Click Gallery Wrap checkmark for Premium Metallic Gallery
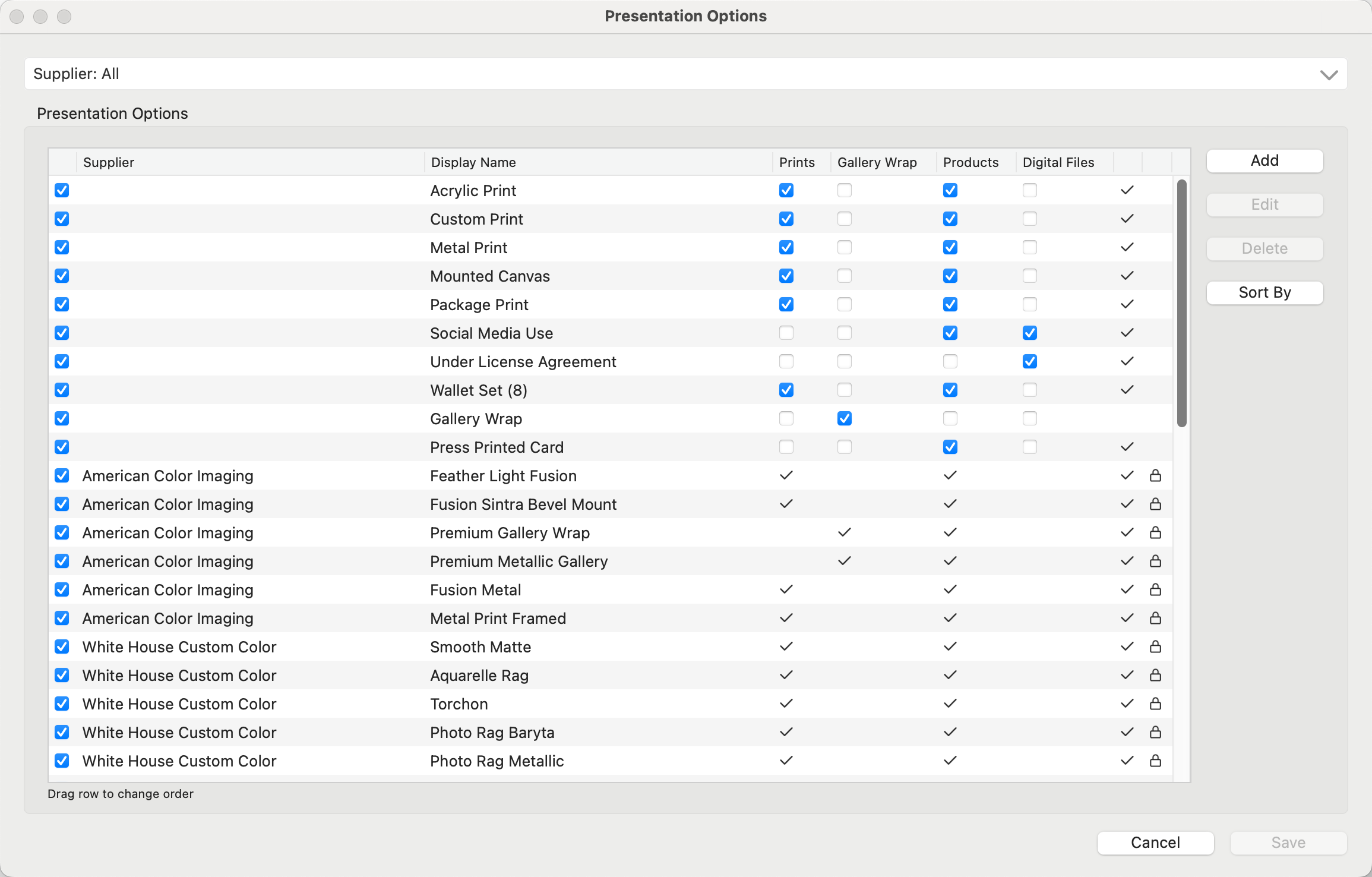This screenshot has width=1372, height=877. click(x=844, y=561)
